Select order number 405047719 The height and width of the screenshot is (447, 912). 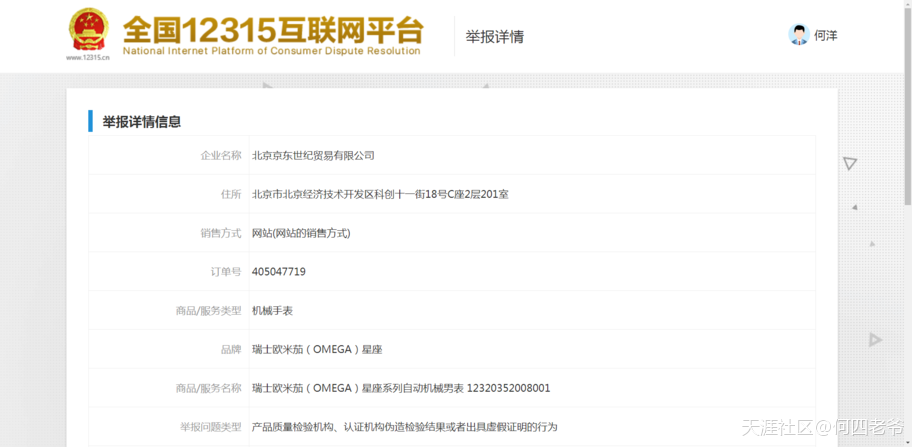[279, 271]
